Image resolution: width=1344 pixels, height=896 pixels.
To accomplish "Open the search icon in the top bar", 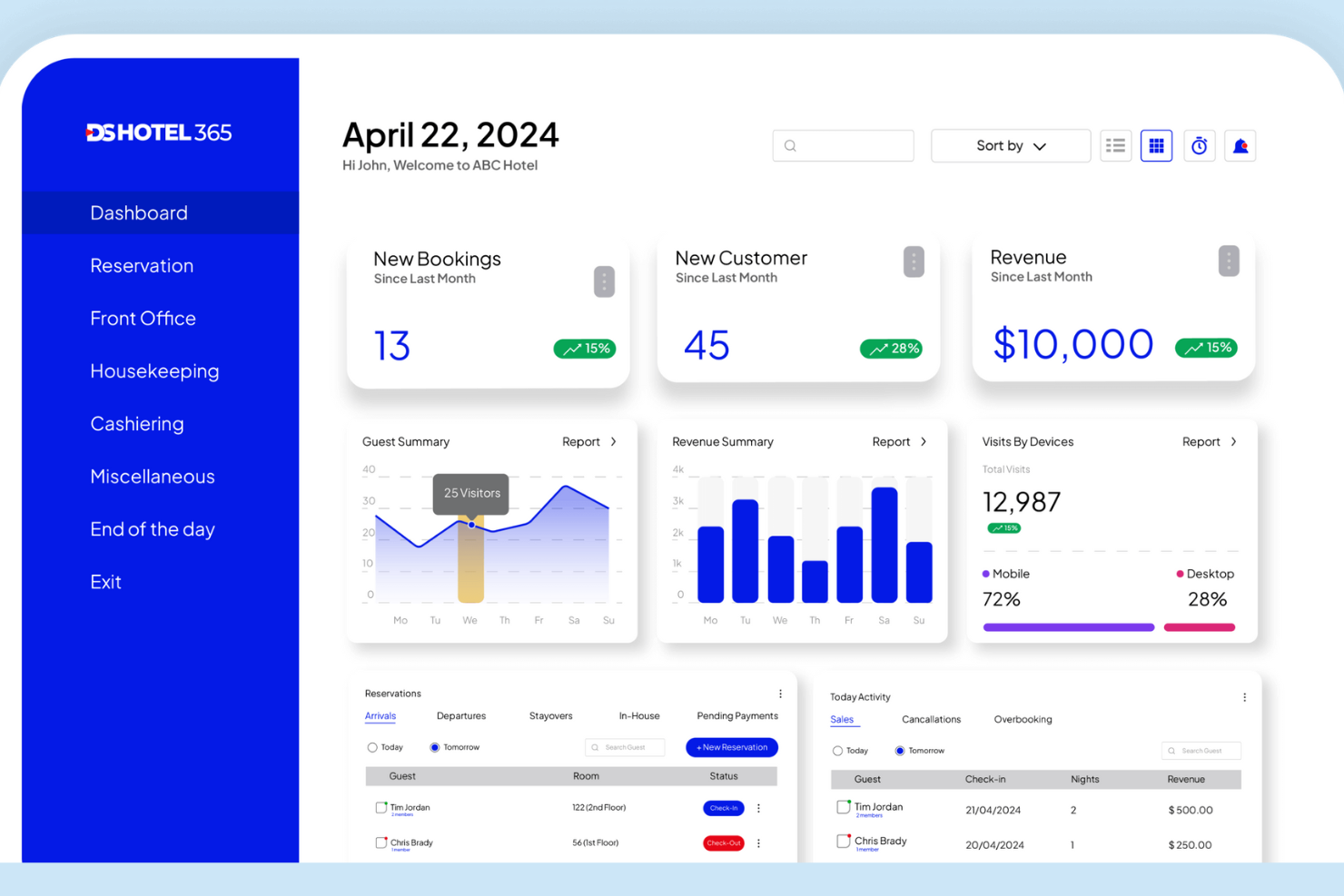I will 790,145.
